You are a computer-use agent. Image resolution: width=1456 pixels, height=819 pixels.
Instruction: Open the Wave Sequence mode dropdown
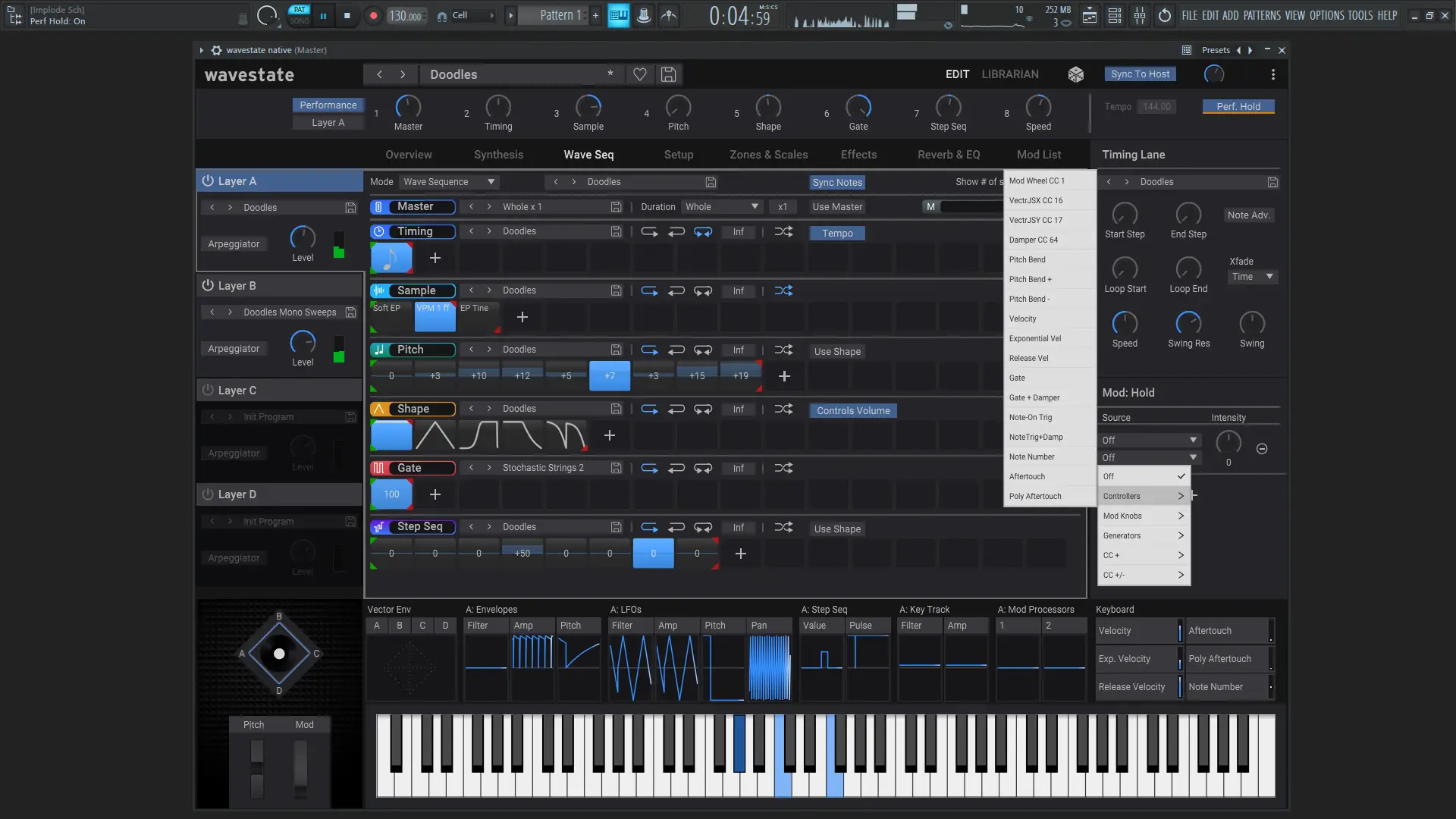[449, 182]
